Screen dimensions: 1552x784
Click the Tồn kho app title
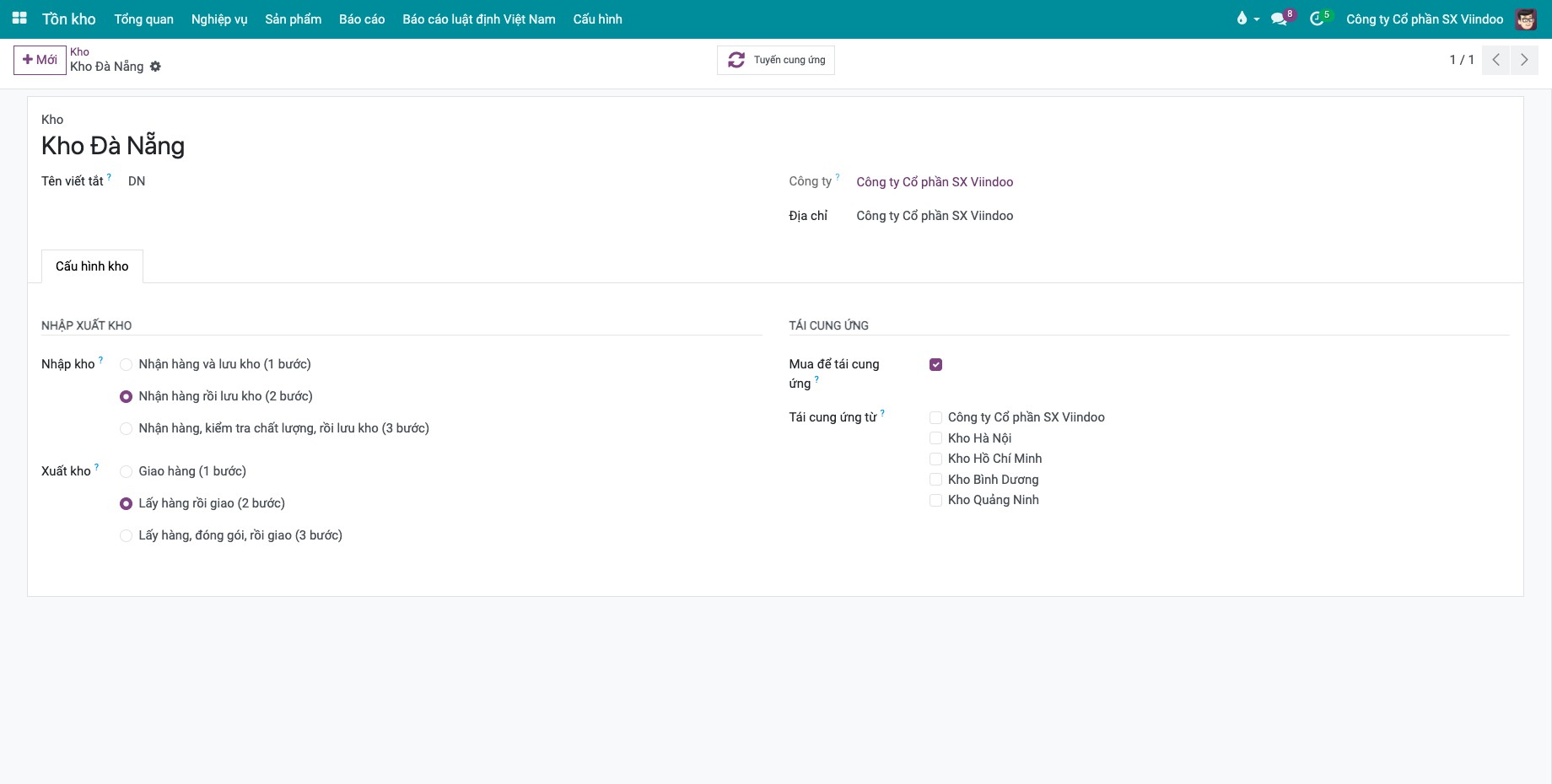pos(69,19)
